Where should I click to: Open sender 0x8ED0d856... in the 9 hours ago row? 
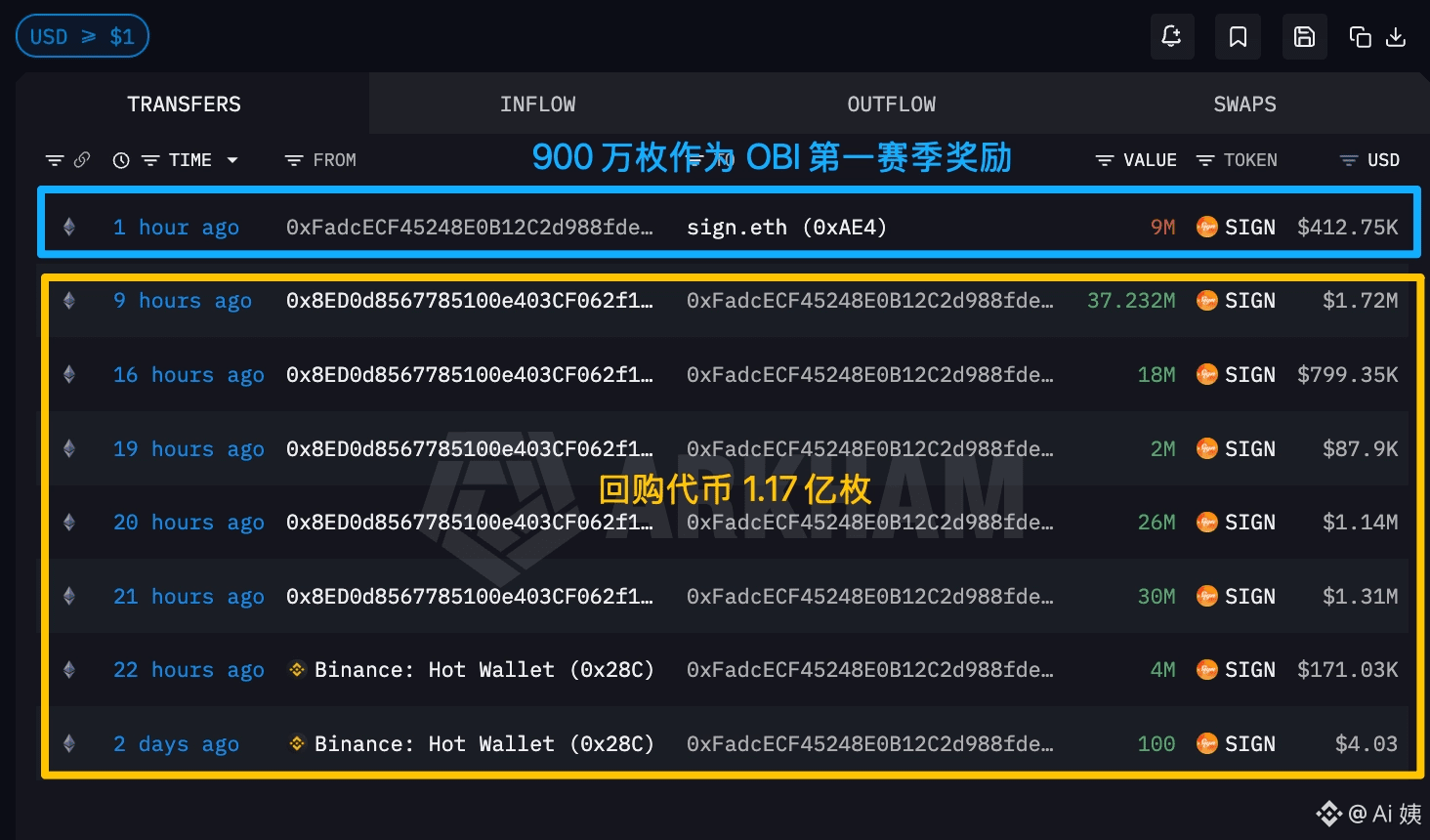470,301
